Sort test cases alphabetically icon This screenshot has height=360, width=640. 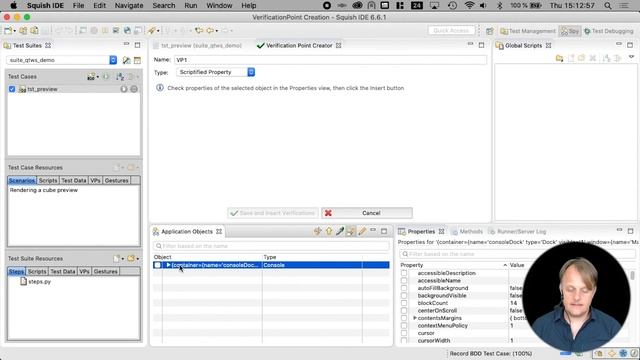coord(120,77)
